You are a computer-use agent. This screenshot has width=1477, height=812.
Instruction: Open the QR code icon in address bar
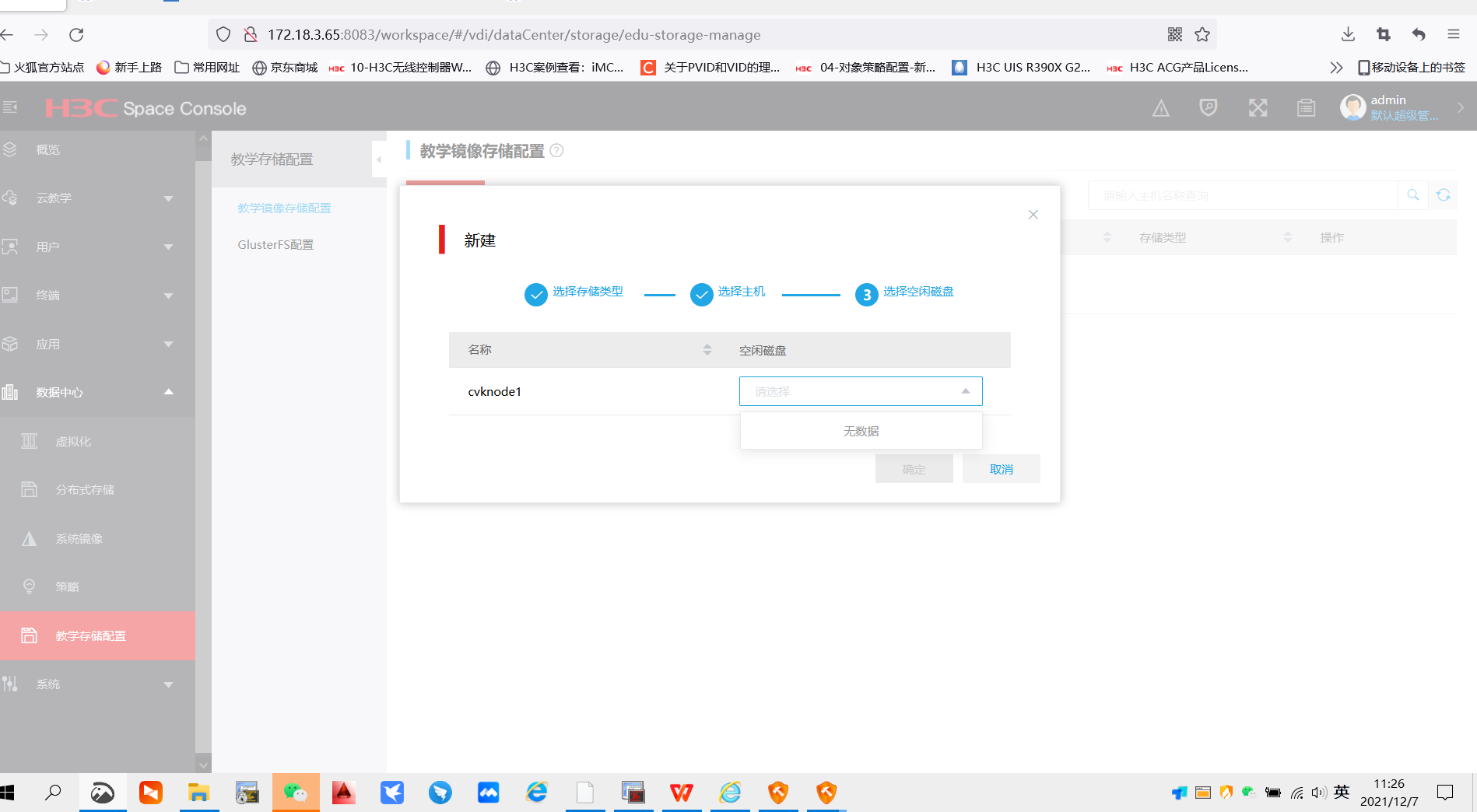[x=1175, y=34]
